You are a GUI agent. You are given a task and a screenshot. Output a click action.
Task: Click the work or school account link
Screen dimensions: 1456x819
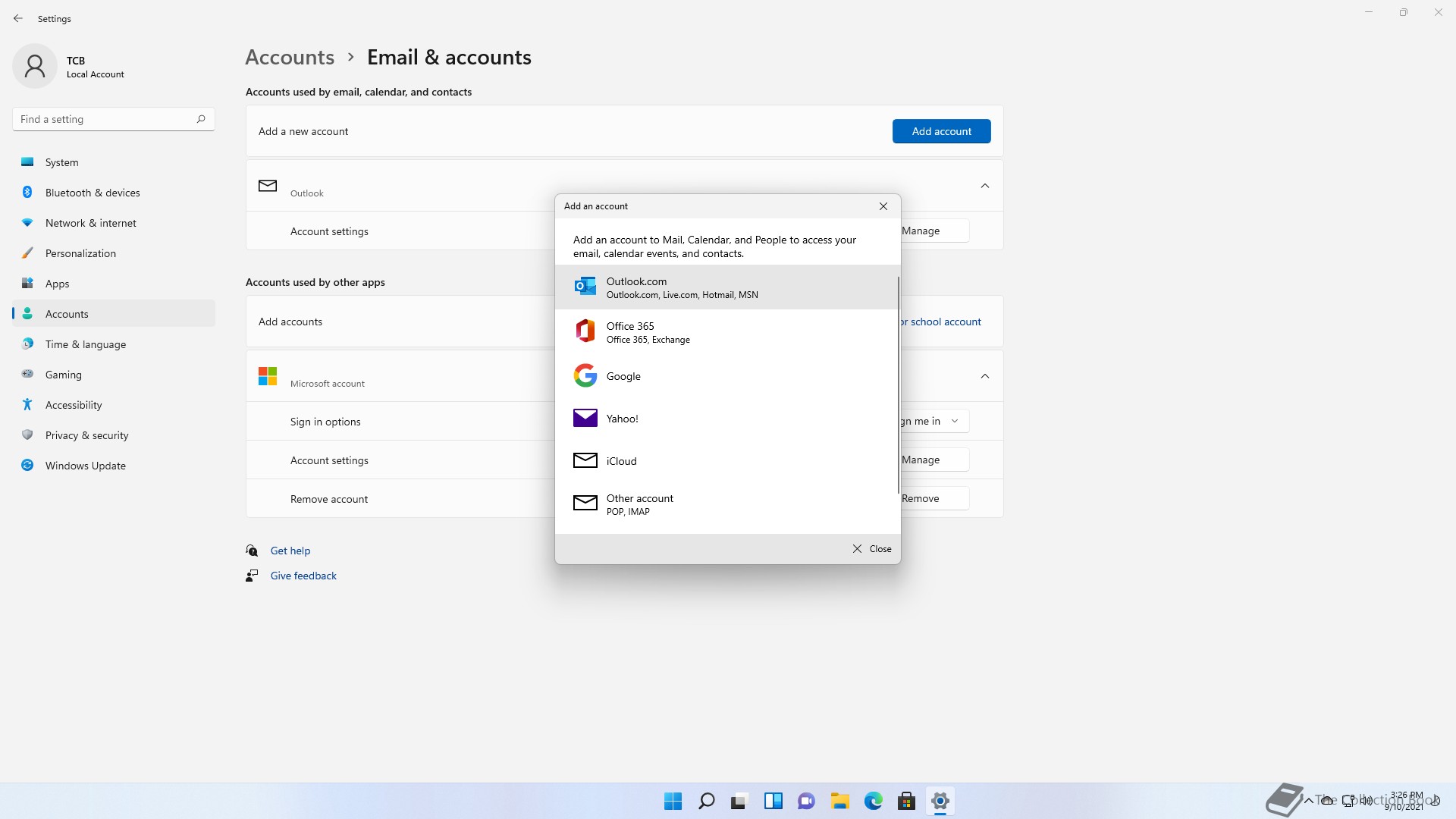tap(940, 322)
